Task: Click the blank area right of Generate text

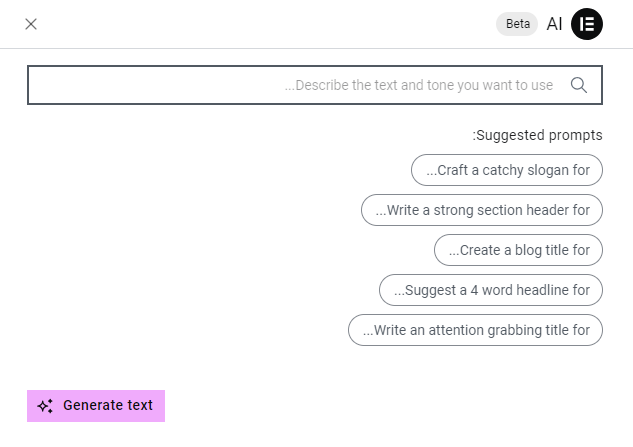Action: click(x=400, y=406)
